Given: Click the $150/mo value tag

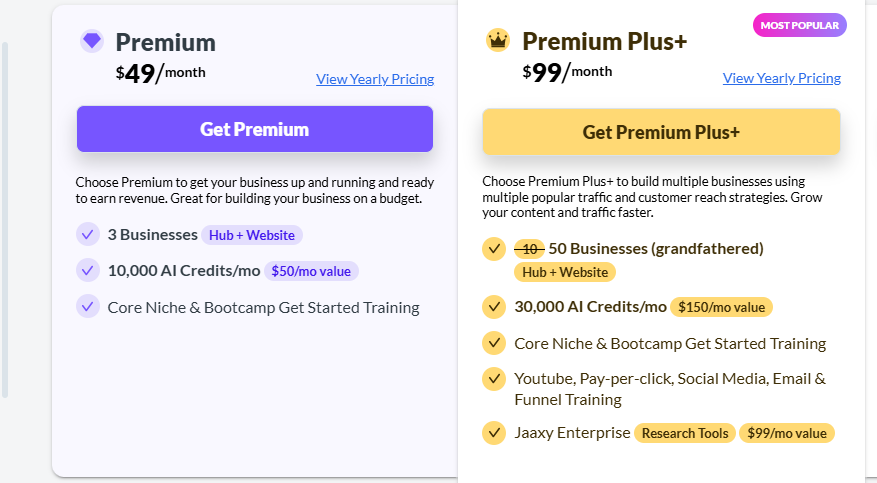Looking at the screenshot, I should [x=721, y=307].
